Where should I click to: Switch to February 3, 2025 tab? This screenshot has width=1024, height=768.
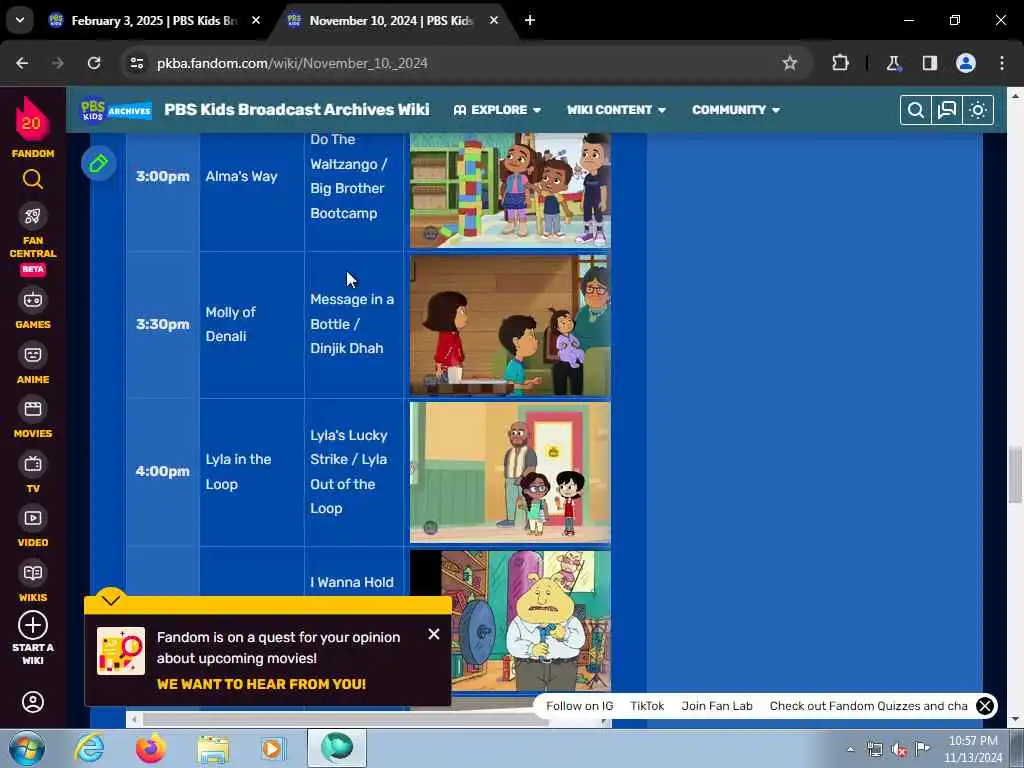(x=154, y=21)
